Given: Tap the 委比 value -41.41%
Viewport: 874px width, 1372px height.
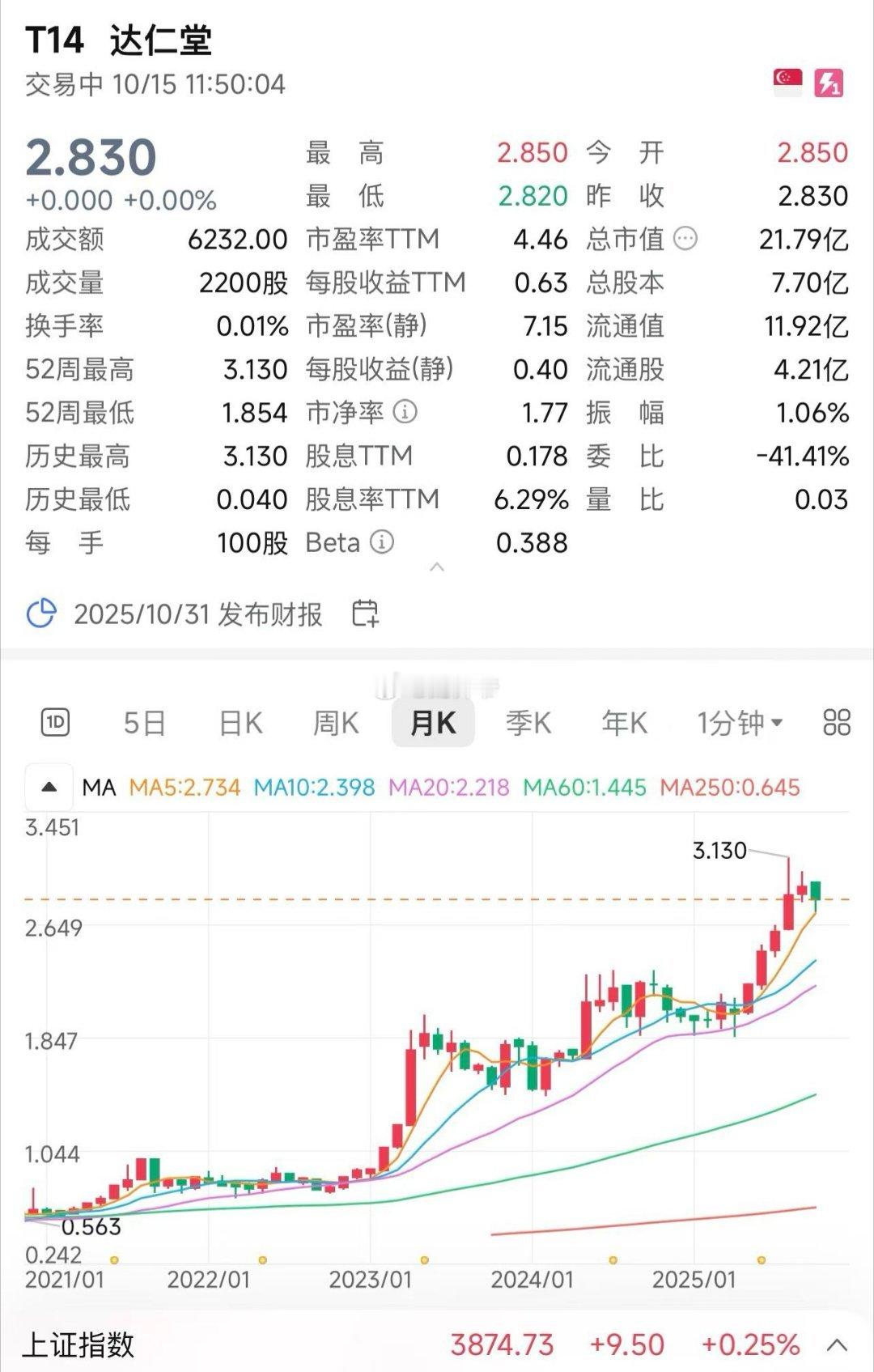Looking at the screenshot, I should point(803,456).
